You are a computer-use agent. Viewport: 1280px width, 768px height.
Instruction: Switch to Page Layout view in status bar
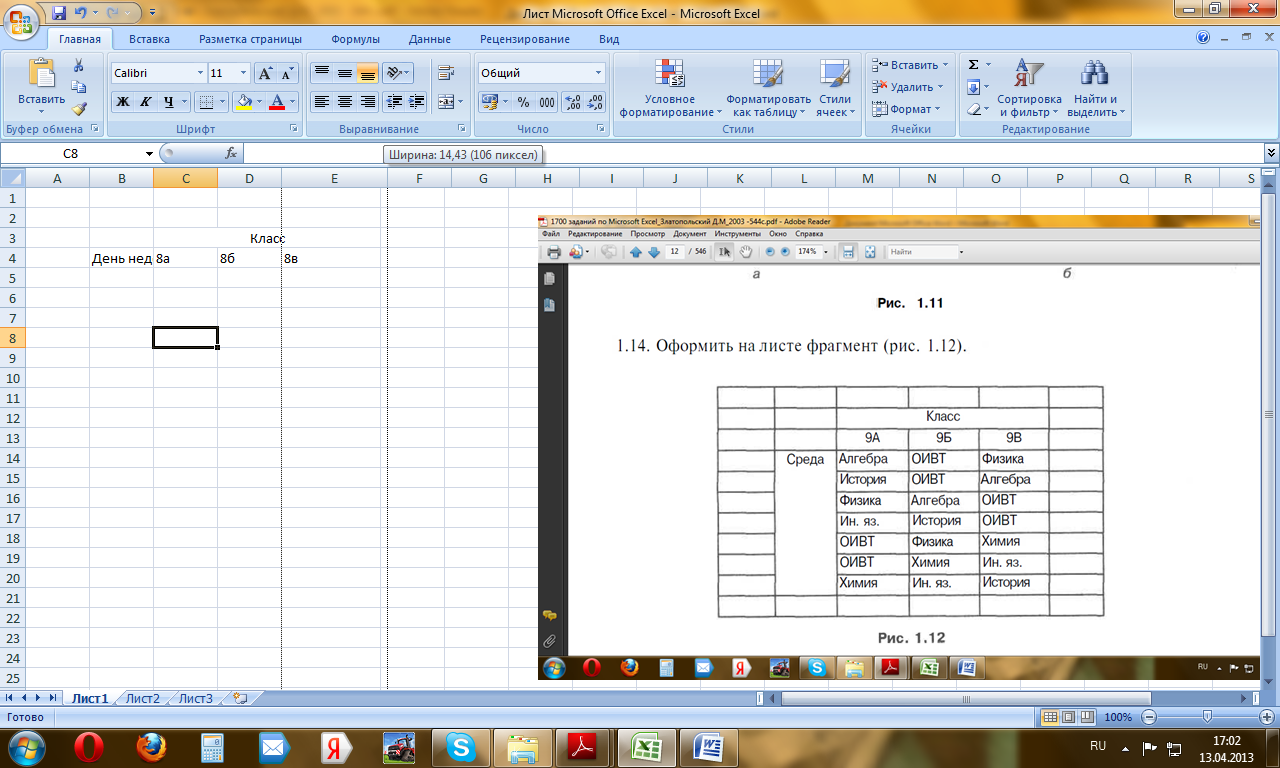[x=1066, y=717]
